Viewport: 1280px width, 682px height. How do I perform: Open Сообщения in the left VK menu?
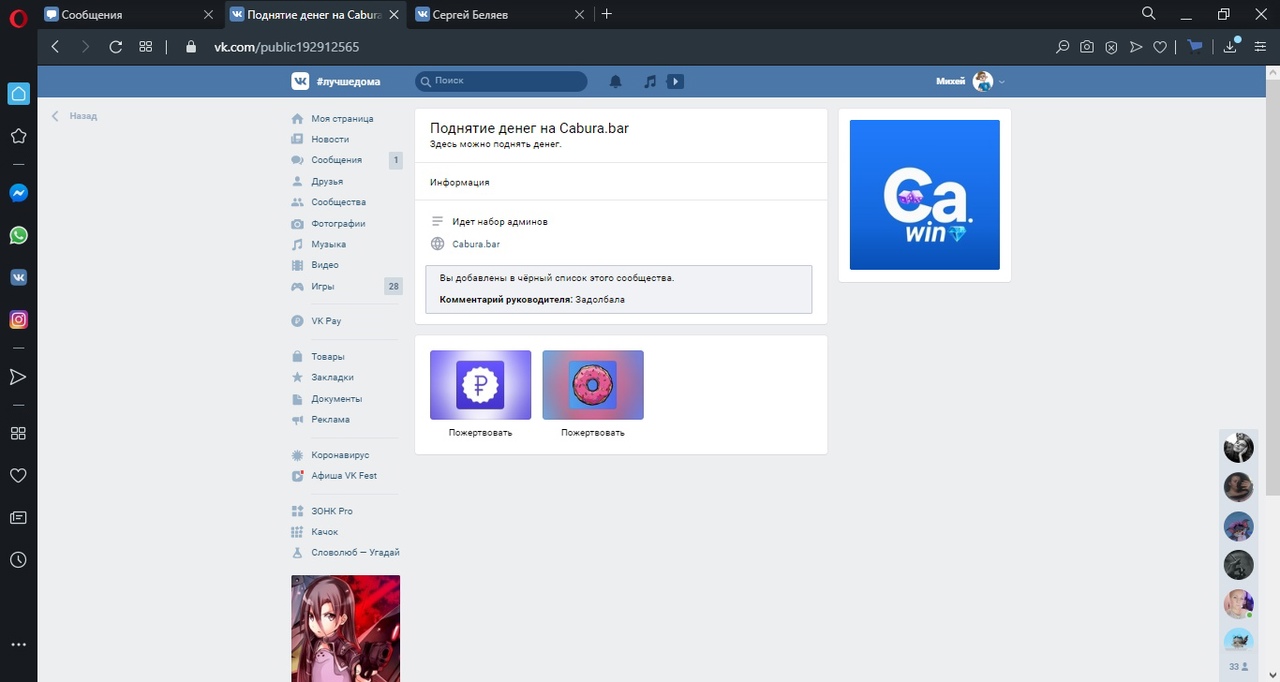pos(336,160)
